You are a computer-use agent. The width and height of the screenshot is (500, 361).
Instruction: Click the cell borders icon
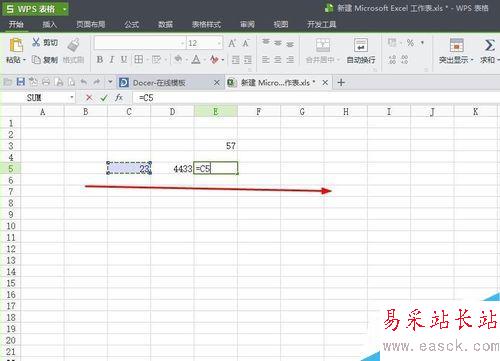[x=139, y=60]
